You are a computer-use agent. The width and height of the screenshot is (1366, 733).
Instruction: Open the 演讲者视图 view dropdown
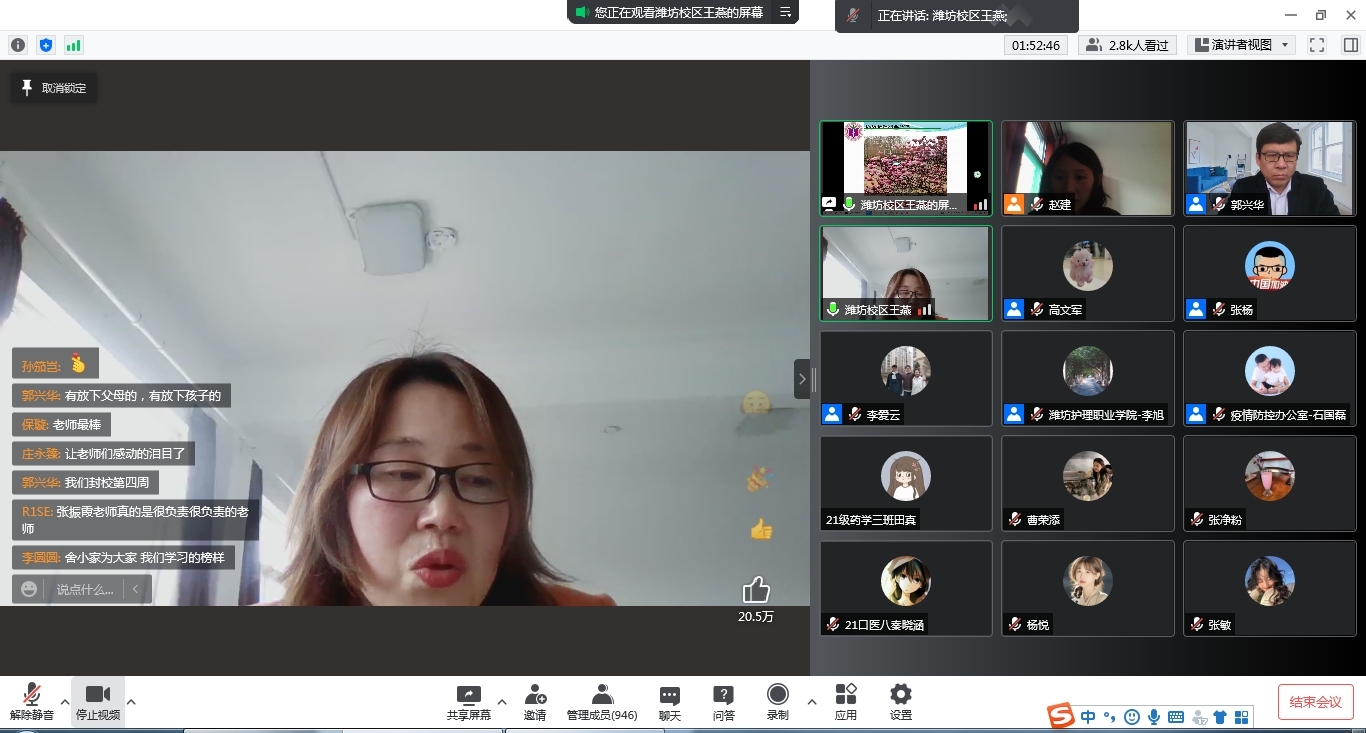coord(1241,45)
